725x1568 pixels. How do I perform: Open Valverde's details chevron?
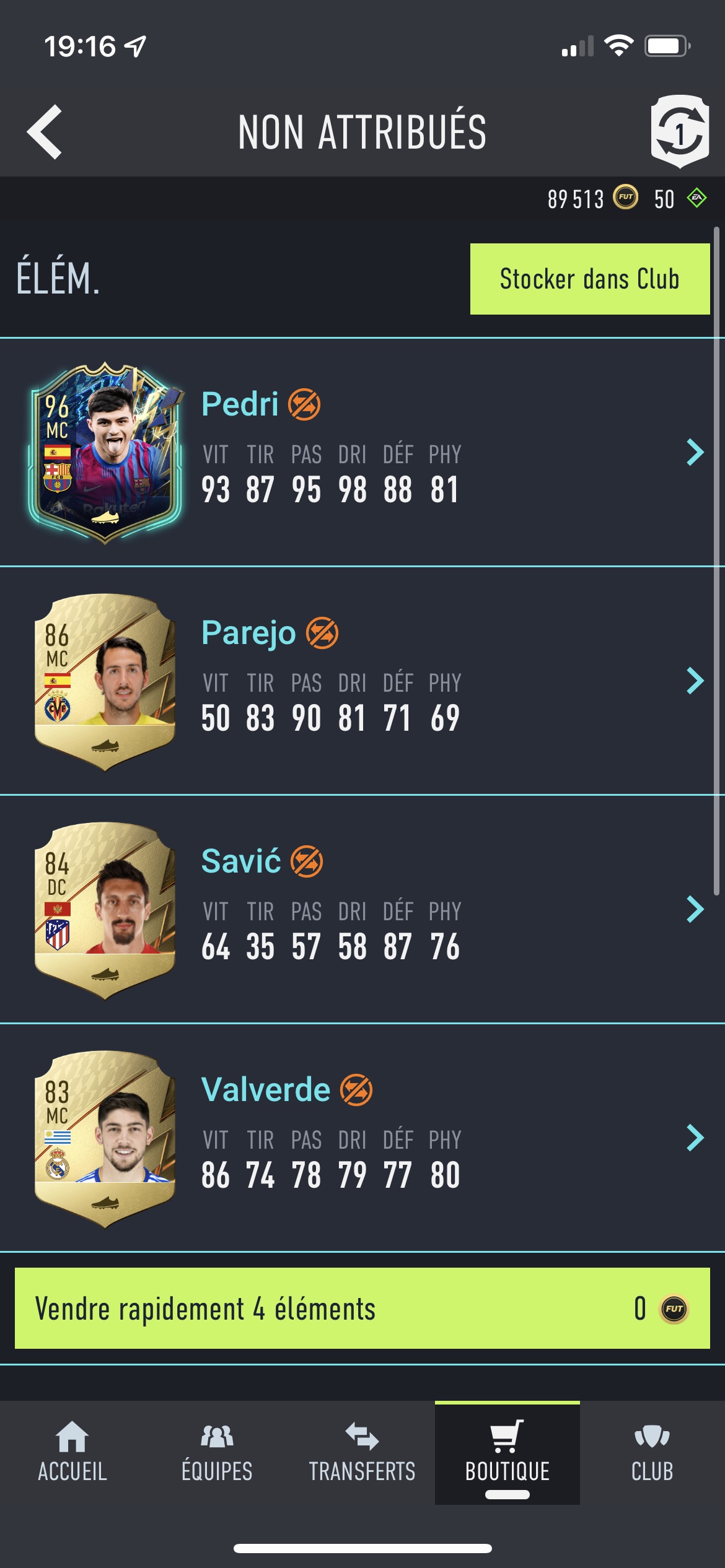coord(695,1138)
